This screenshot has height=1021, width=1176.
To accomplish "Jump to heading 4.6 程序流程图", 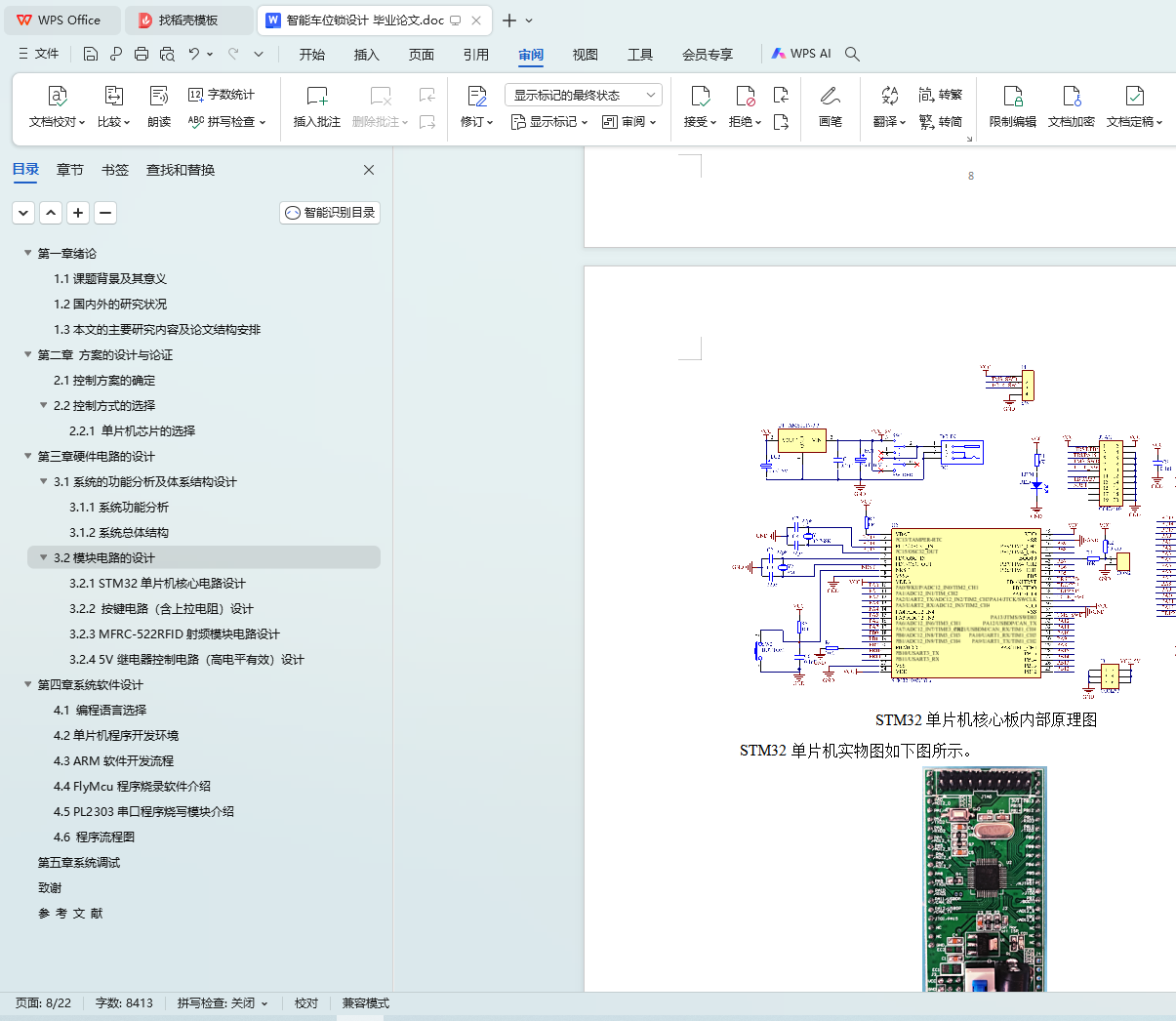I will (x=94, y=837).
